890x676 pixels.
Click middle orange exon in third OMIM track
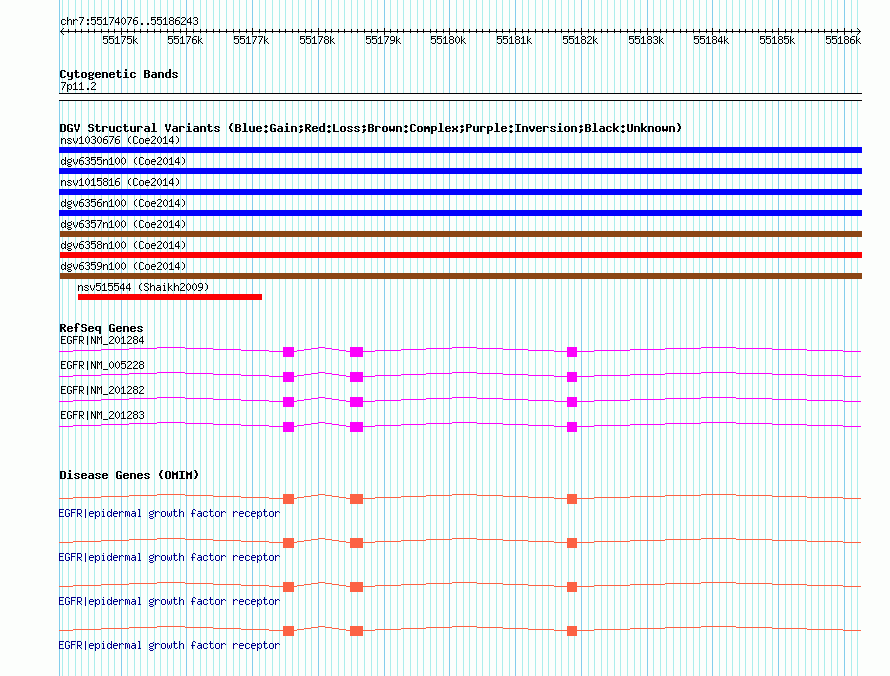(x=356, y=587)
